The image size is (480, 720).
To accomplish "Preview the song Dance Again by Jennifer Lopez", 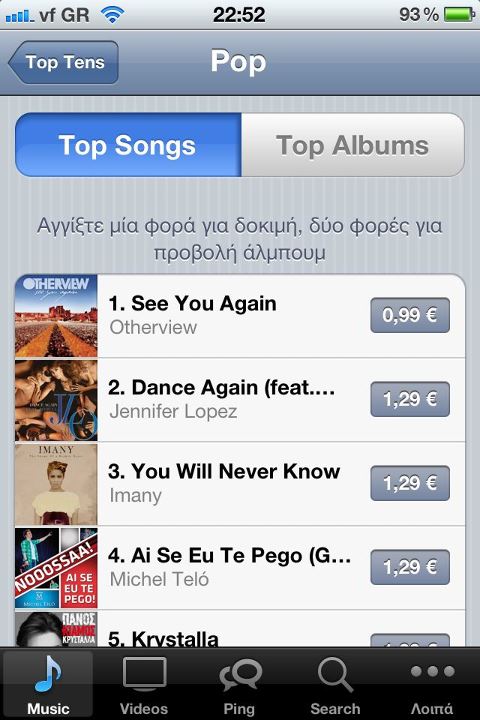I will coord(240,400).
